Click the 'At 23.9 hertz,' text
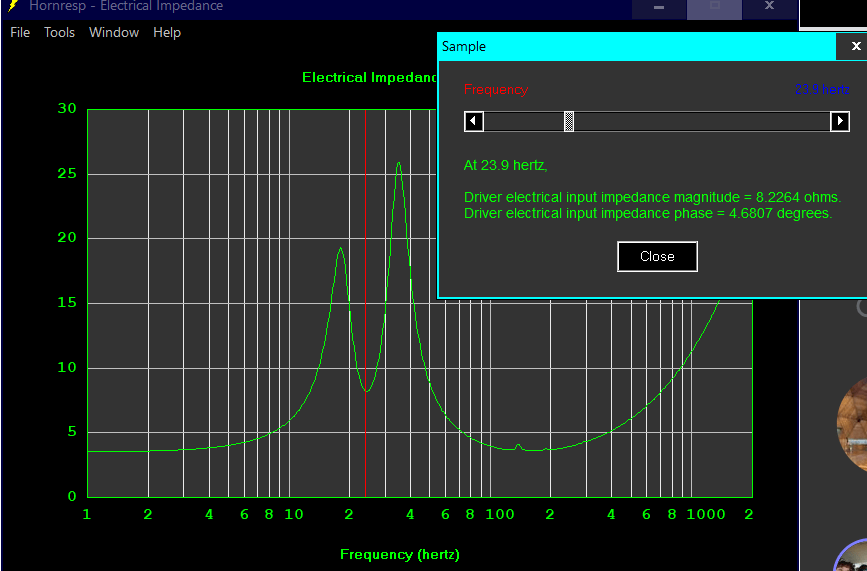867x571 pixels. tap(505, 165)
